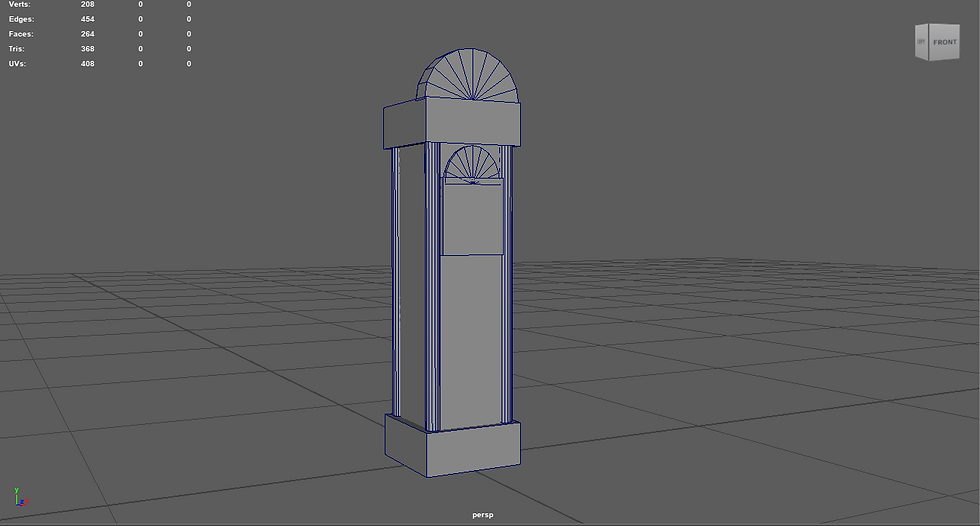Select the base block of the model
This screenshot has height=526, width=980.
[452, 447]
